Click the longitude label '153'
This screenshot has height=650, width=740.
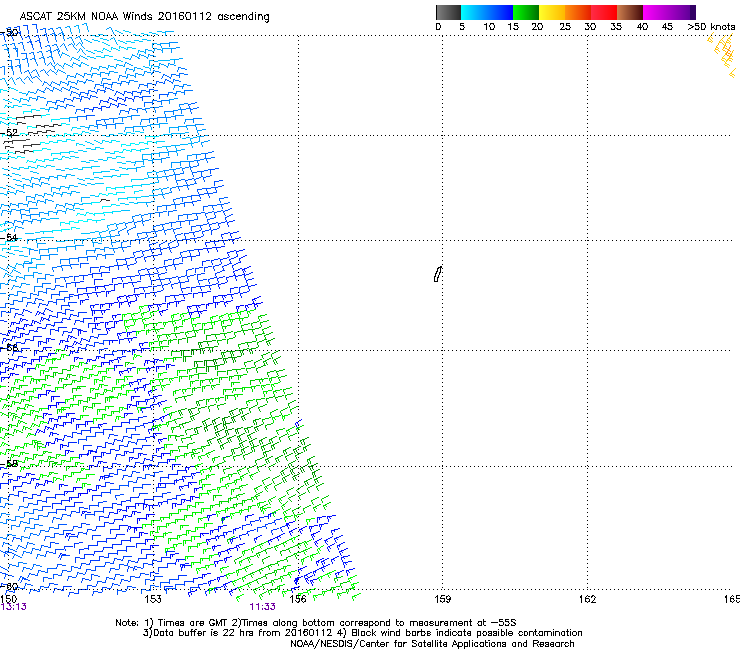tap(153, 599)
